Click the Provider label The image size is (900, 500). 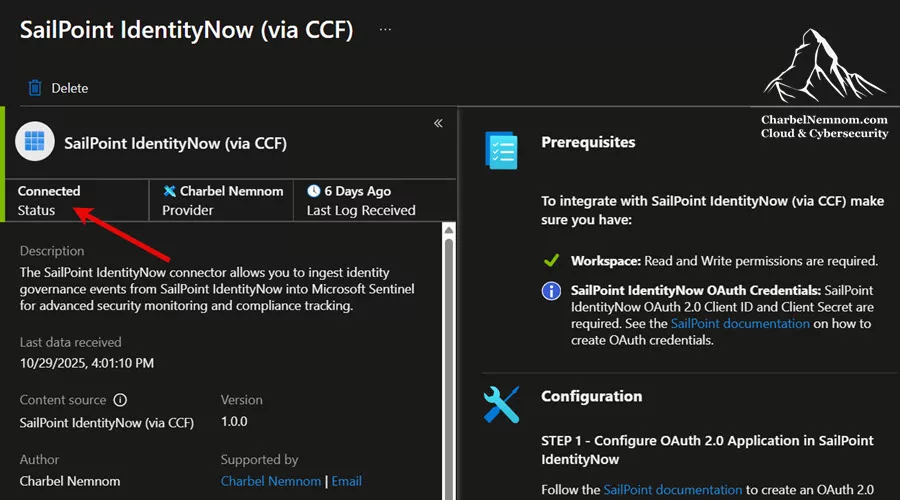pos(188,211)
